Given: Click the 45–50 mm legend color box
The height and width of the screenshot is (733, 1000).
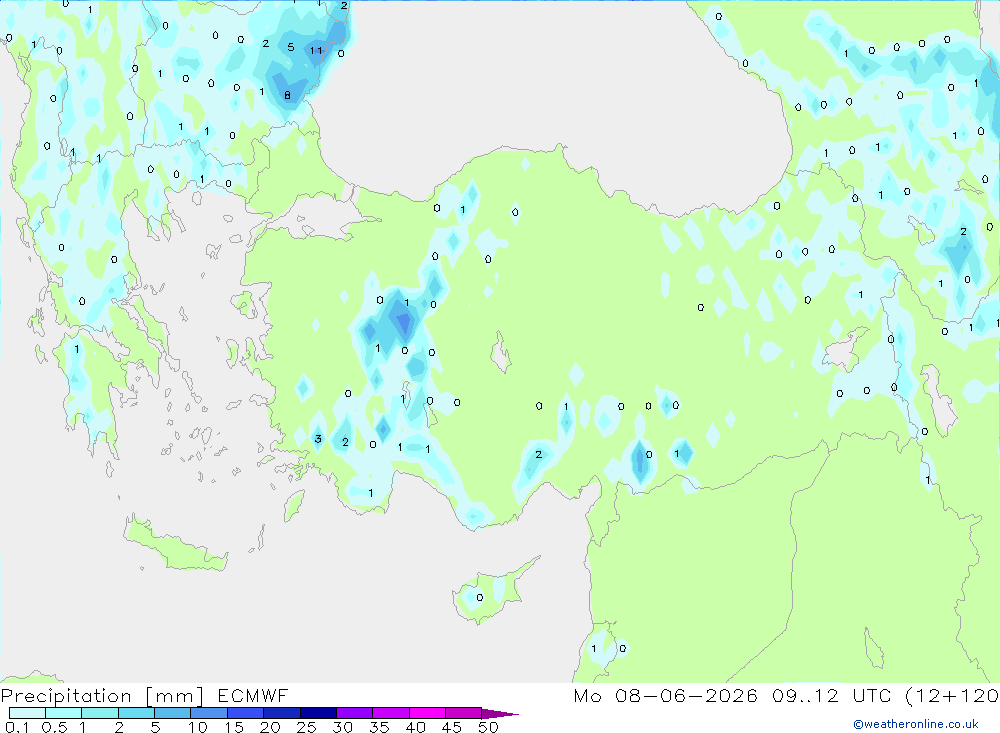Looking at the screenshot, I should 464,713.
